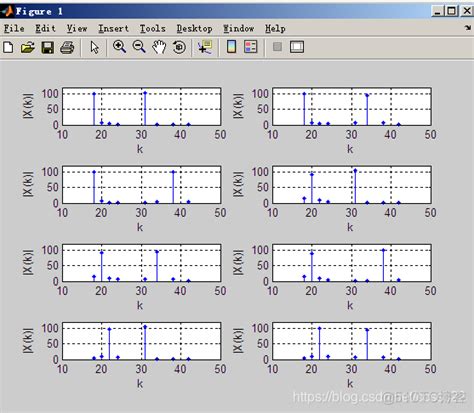Open the Insert menu
Screen dimensions: 474x413
113,29
